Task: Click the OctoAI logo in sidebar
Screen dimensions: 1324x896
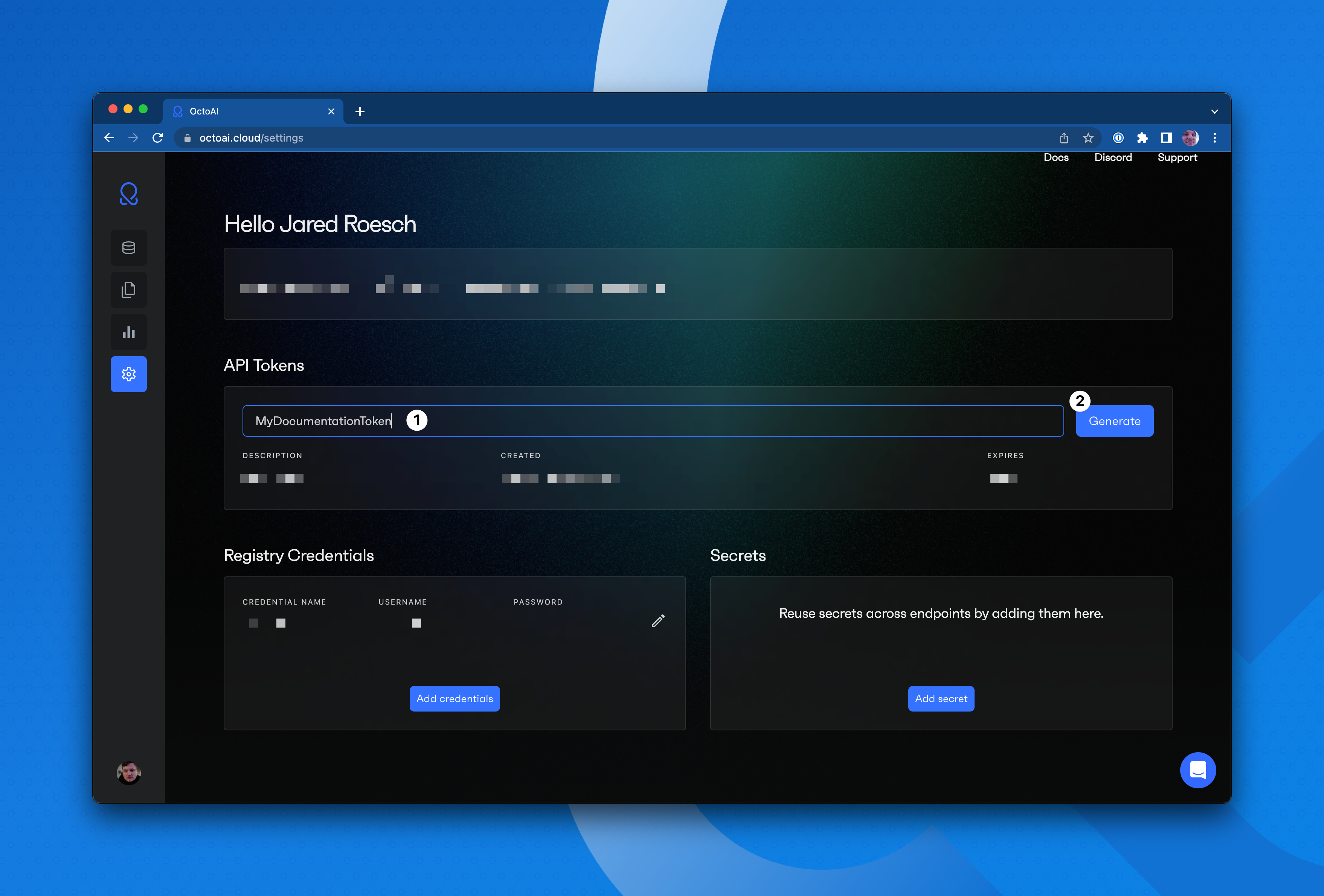Action: click(129, 194)
